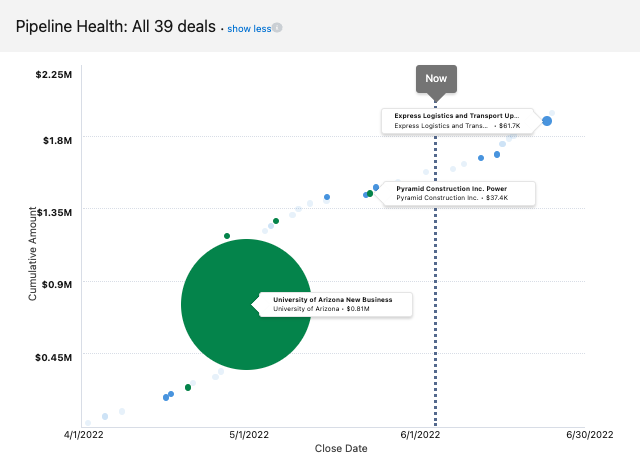The height and width of the screenshot is (457, 640).
Task: Click the Close Date axis title
Action: coord(341,448)
